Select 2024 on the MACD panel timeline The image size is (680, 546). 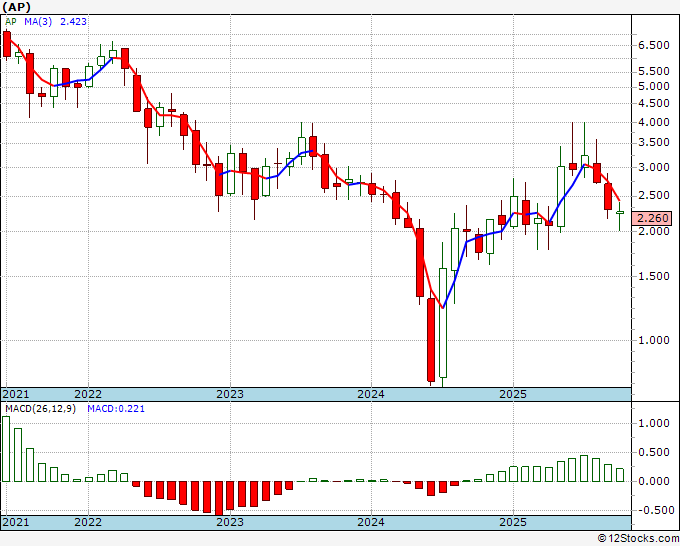(x=371, y=522)
